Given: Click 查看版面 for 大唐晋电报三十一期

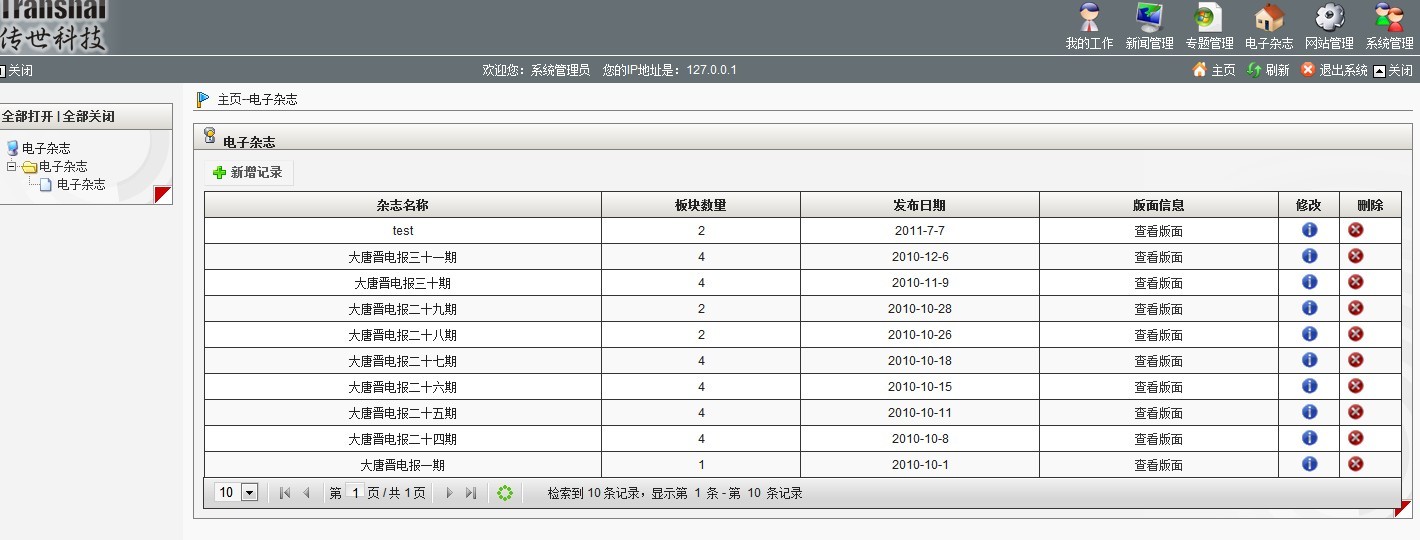Looking at the screenshot, I should 1159,257.
